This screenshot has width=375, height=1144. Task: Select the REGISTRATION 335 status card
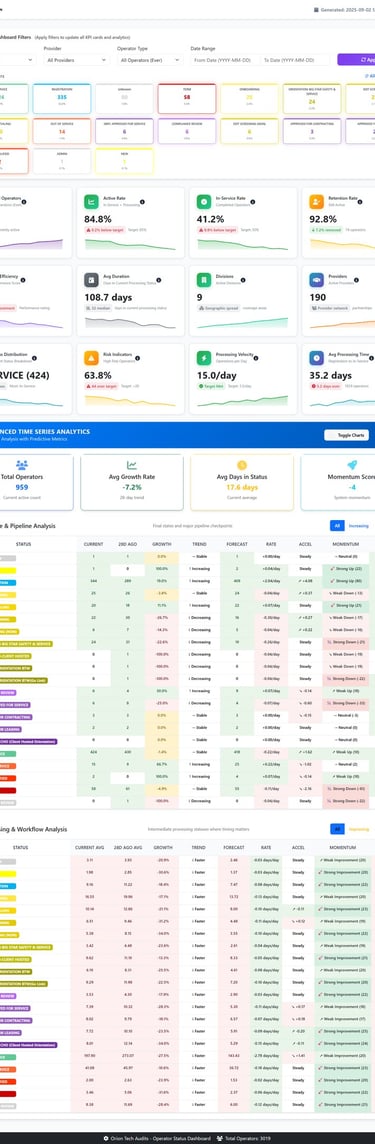pyautogui.click(x=62, y=98)
